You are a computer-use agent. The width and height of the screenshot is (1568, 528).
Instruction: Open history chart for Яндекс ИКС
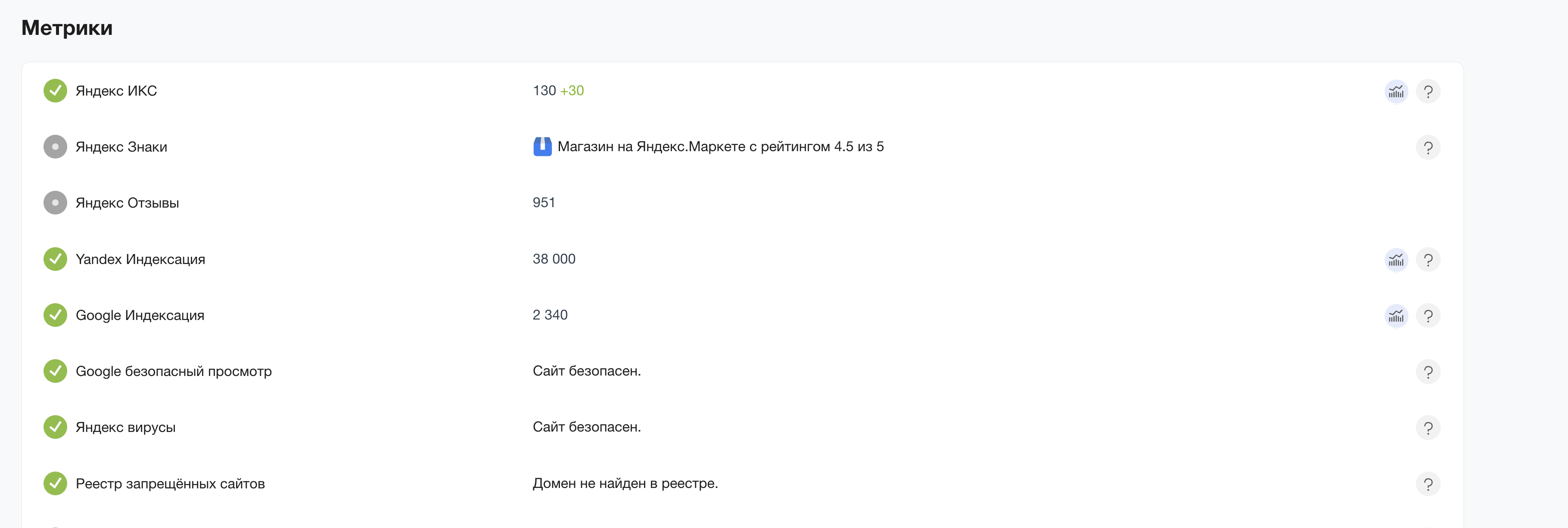[x=1397, y=91]
